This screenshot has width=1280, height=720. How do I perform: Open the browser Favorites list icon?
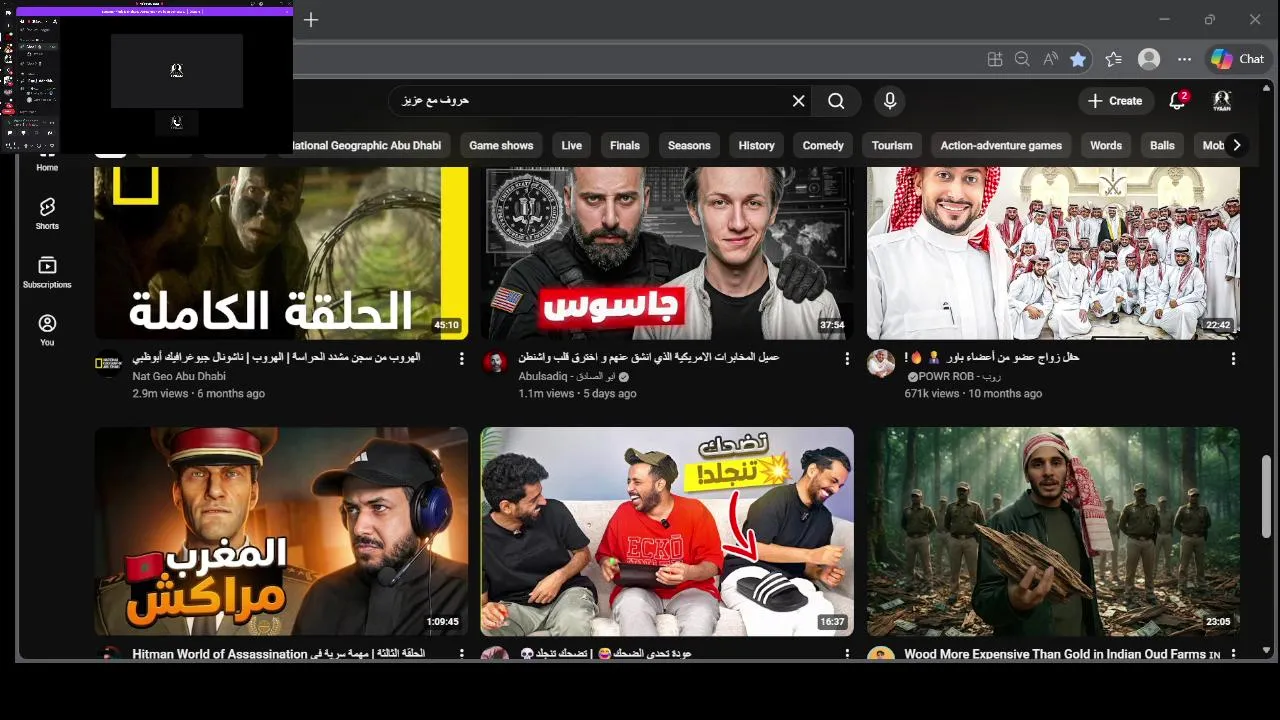tap(1114, 59)
